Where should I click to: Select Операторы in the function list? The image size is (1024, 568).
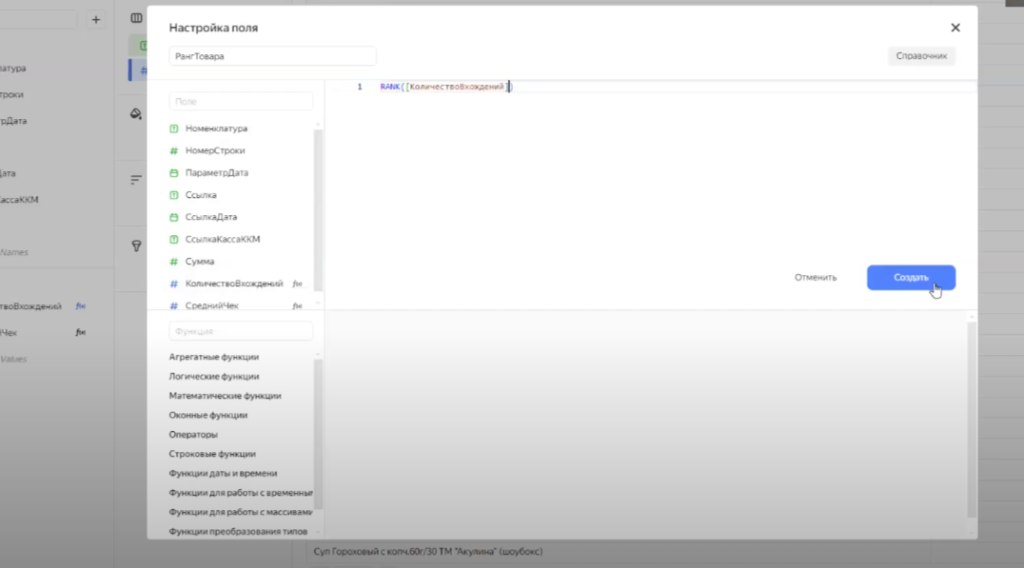(x=193, y=435)
